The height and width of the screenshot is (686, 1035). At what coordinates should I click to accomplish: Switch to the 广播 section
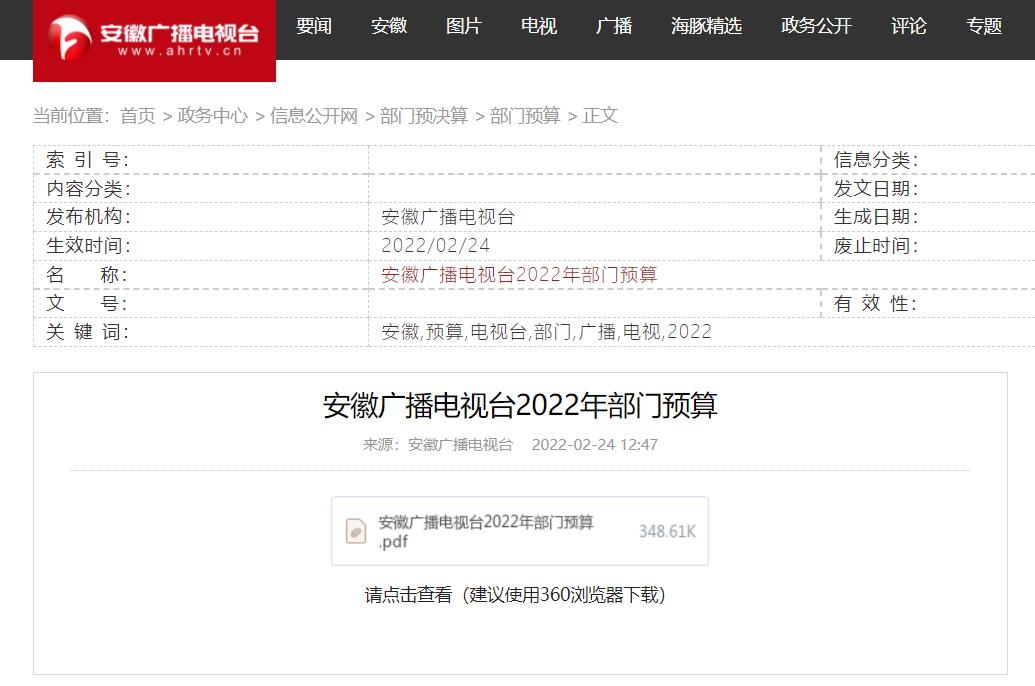coord(614,26)
